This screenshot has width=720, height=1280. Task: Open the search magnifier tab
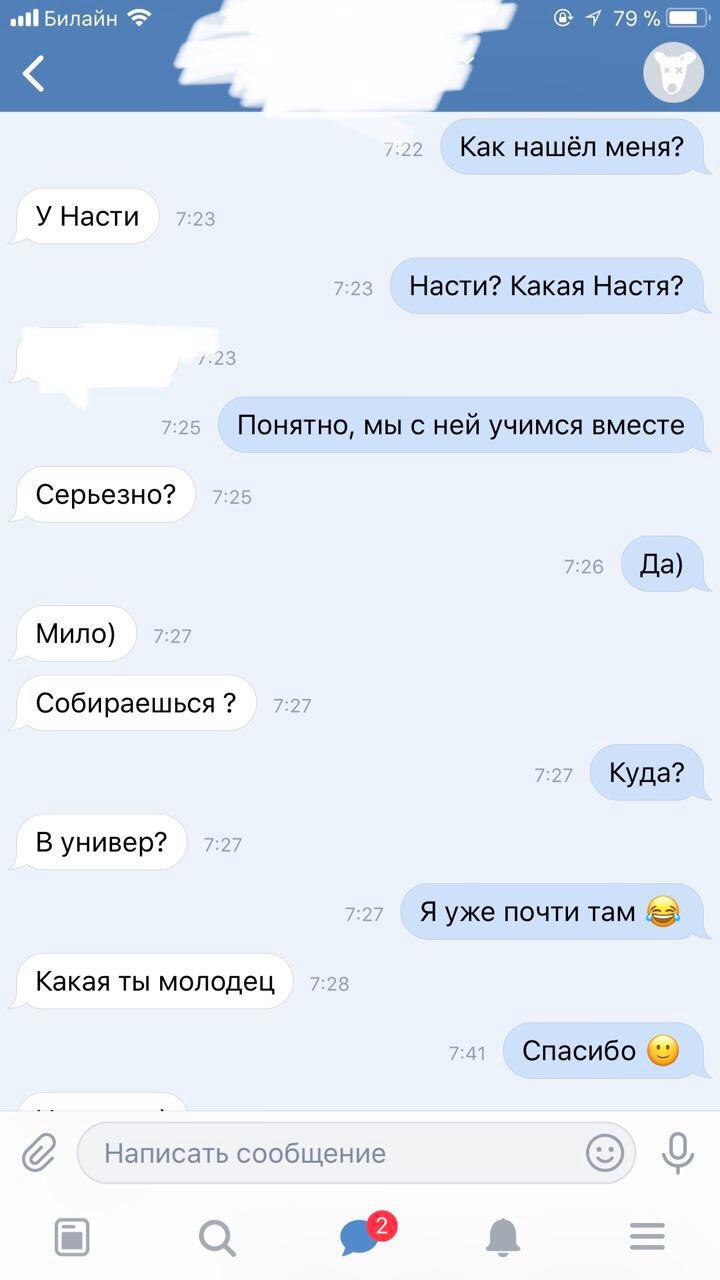tap(216, 1238)
